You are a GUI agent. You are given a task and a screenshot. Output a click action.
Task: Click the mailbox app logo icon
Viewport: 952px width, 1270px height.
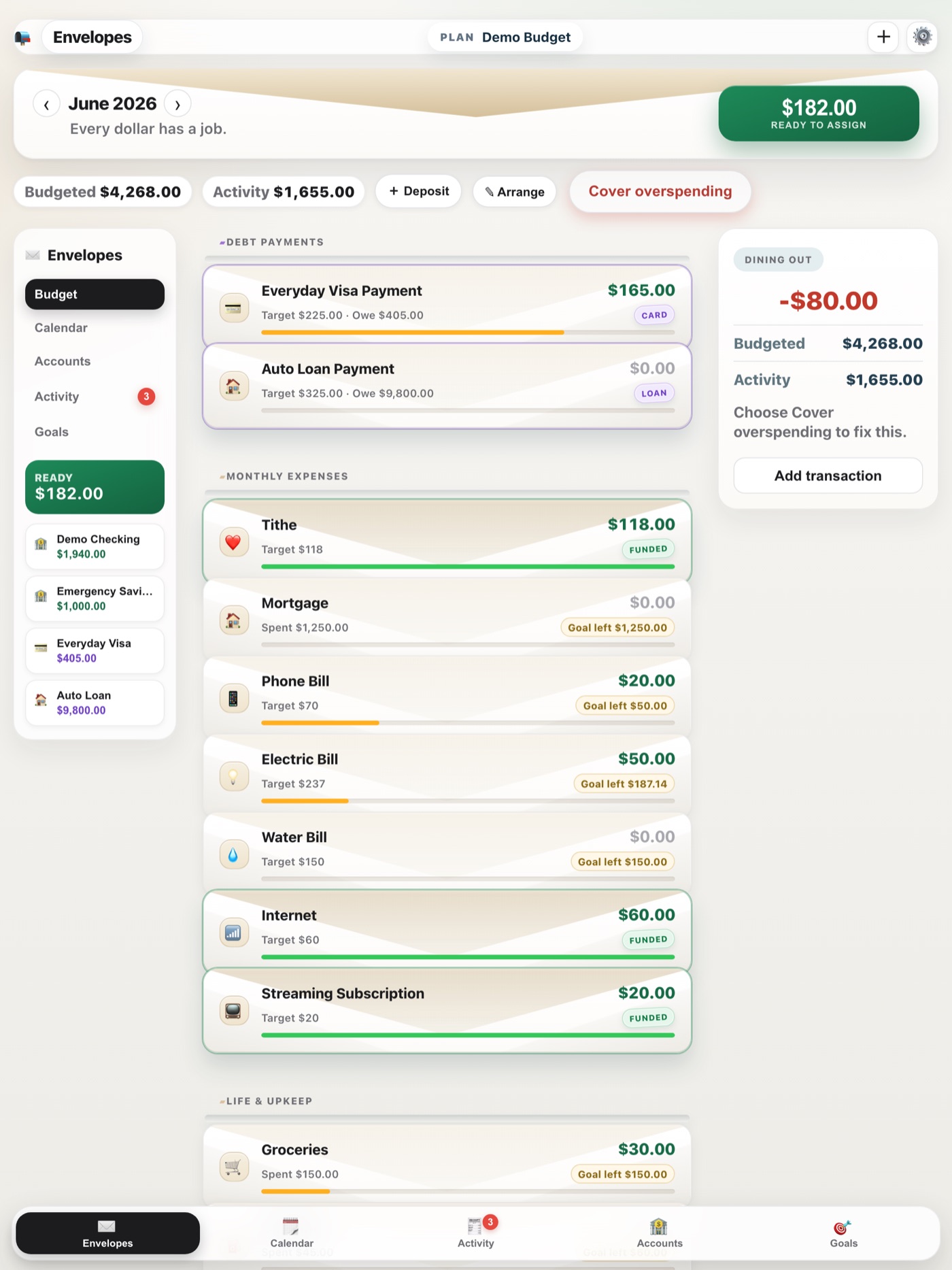(x=23, y=37)
